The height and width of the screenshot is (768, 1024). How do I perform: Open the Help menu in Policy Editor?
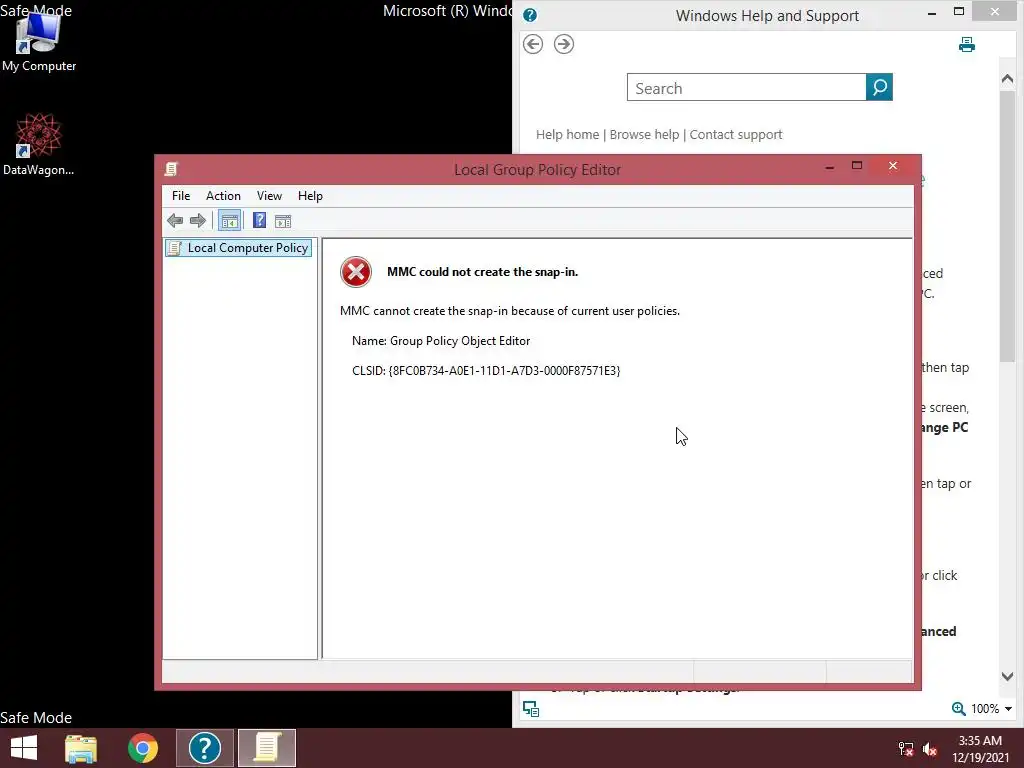[310, 196]
